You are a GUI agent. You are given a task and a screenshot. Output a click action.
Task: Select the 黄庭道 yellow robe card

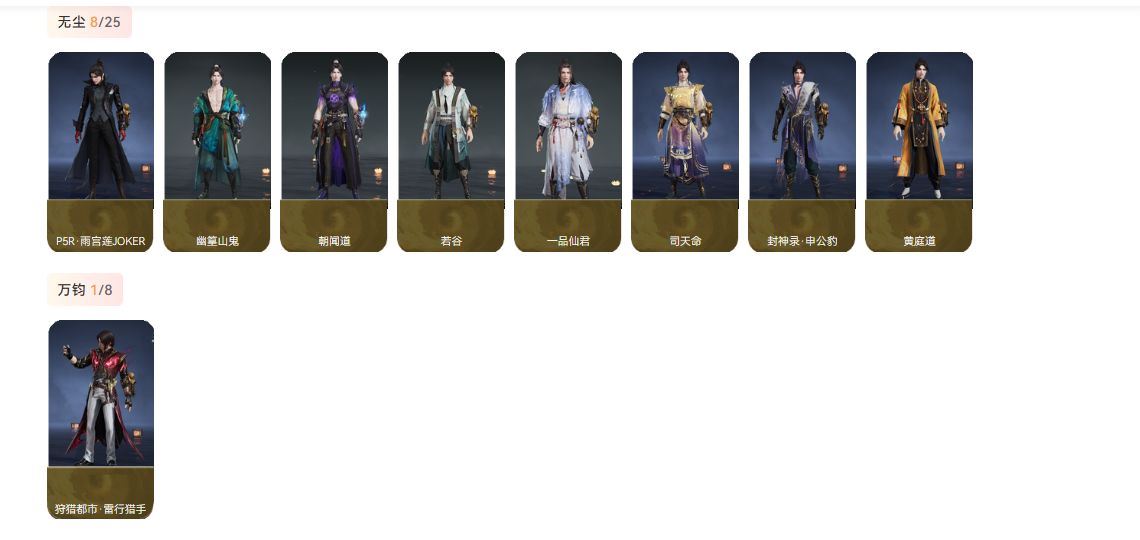[x=919, y=152]
